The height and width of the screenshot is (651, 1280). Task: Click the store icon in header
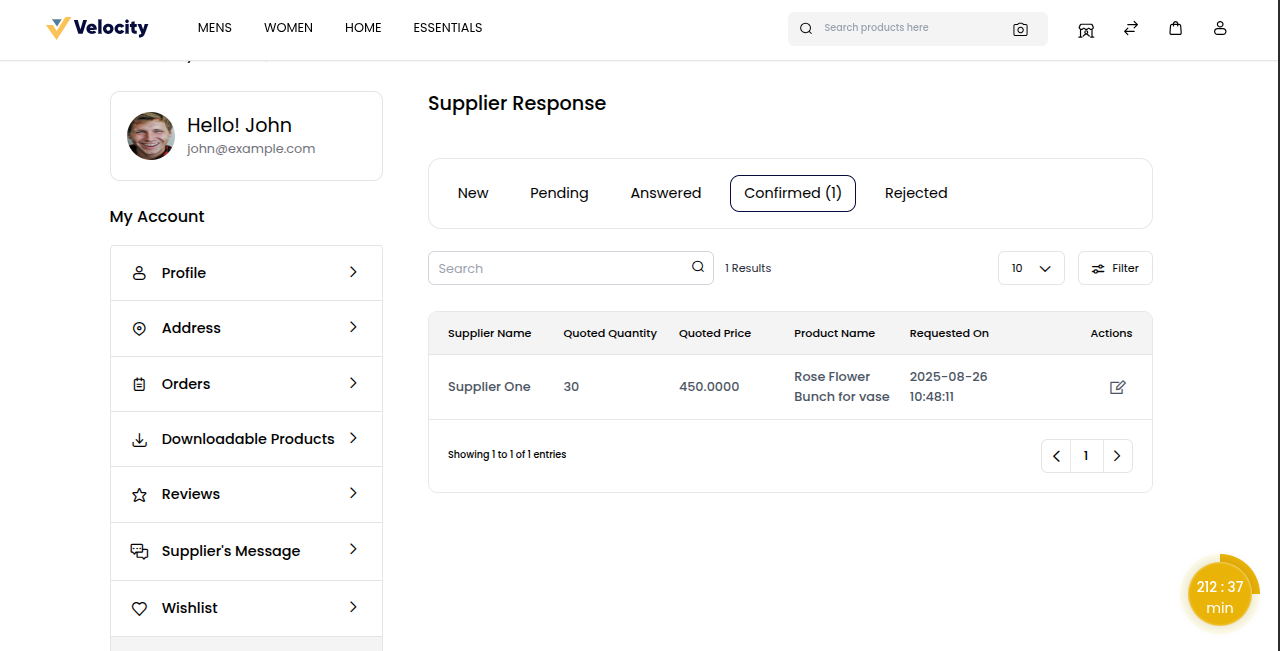[x=1086, y=30]
